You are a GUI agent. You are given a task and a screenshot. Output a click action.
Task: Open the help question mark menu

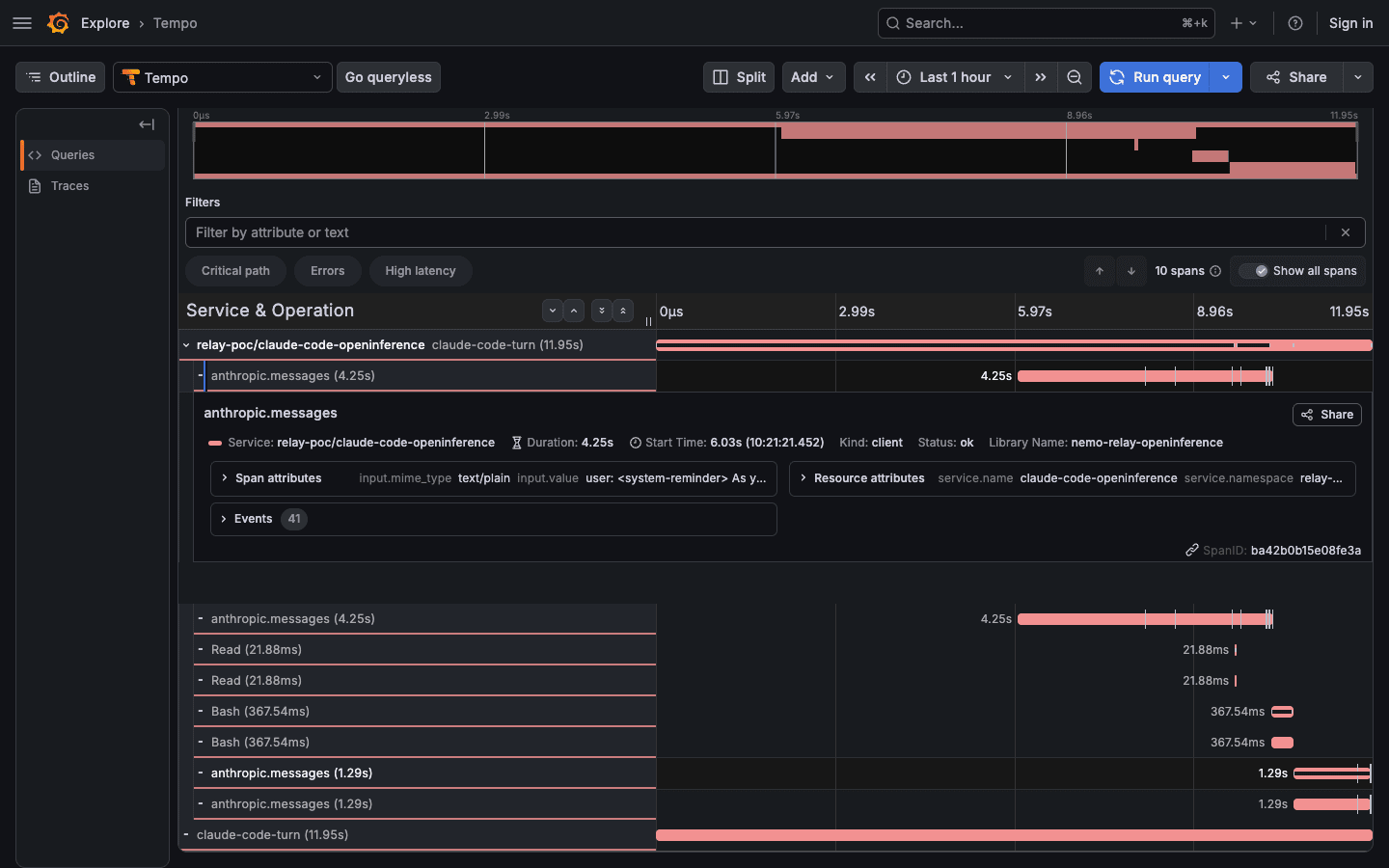coord(1295,23)
